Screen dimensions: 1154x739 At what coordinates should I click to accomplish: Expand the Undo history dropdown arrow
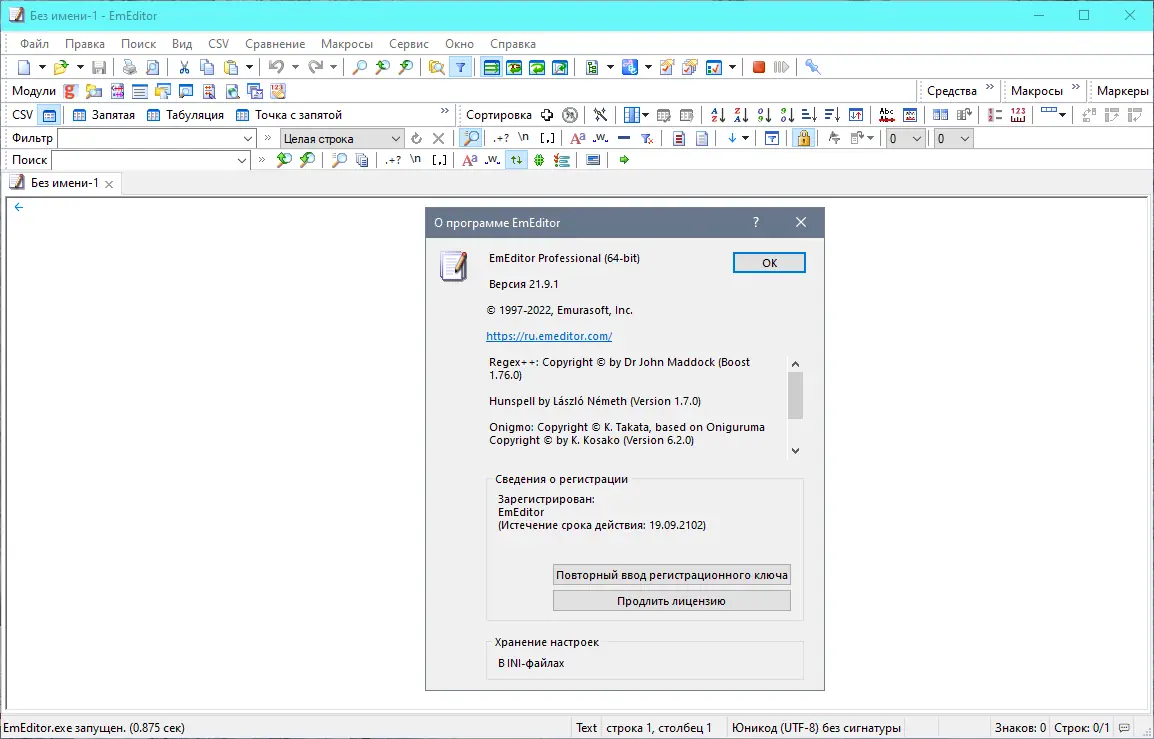pos(295,67)
